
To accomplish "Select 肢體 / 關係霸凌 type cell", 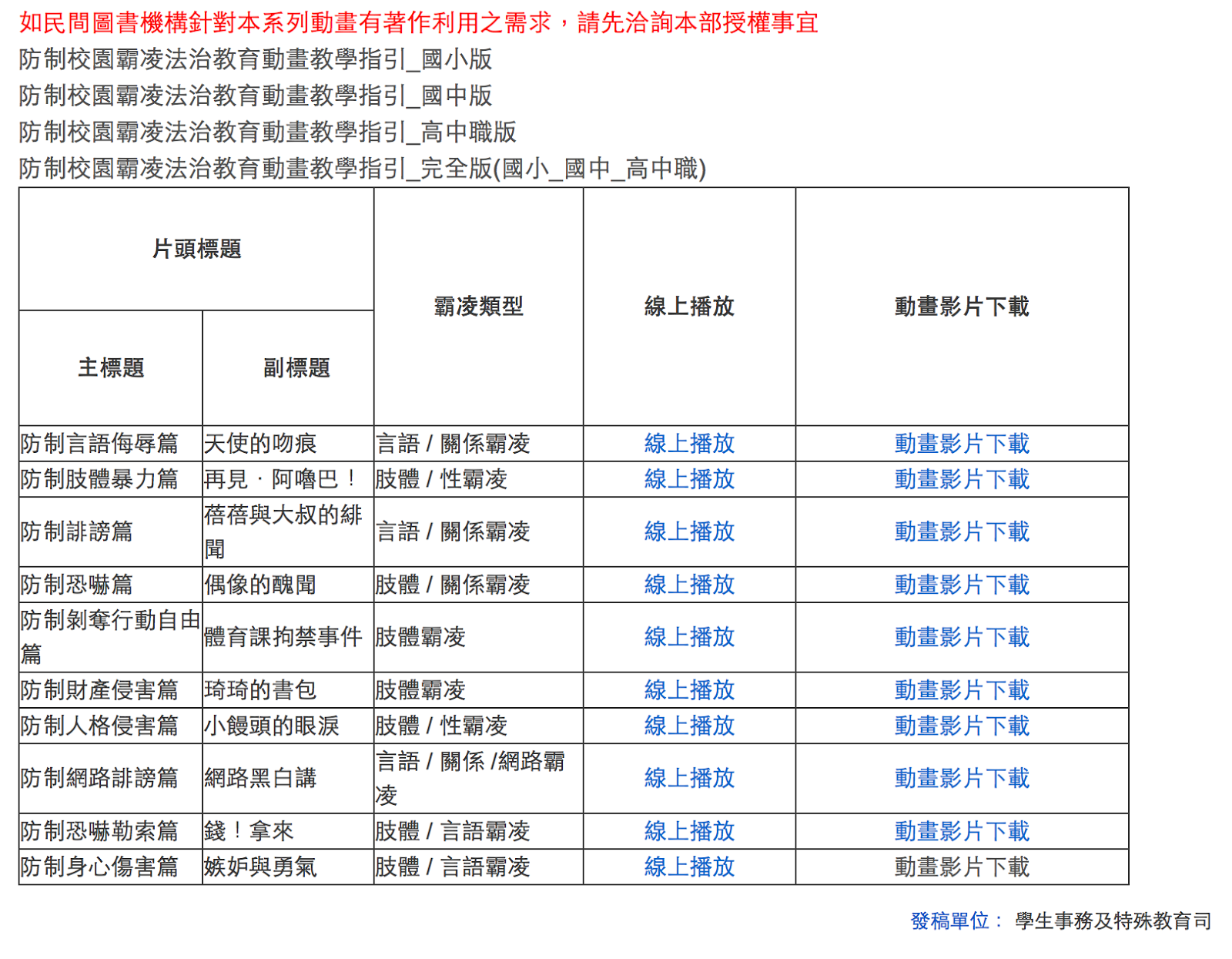I will click(478, 585).
